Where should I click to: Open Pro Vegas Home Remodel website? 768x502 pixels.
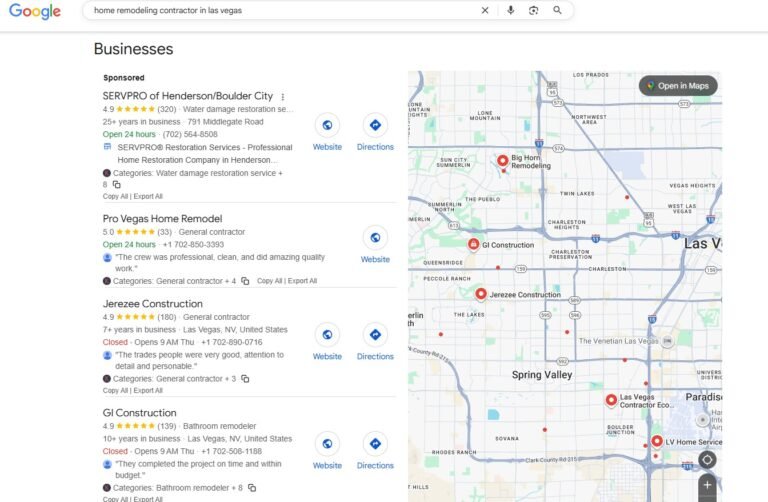[x=375, y=238]
